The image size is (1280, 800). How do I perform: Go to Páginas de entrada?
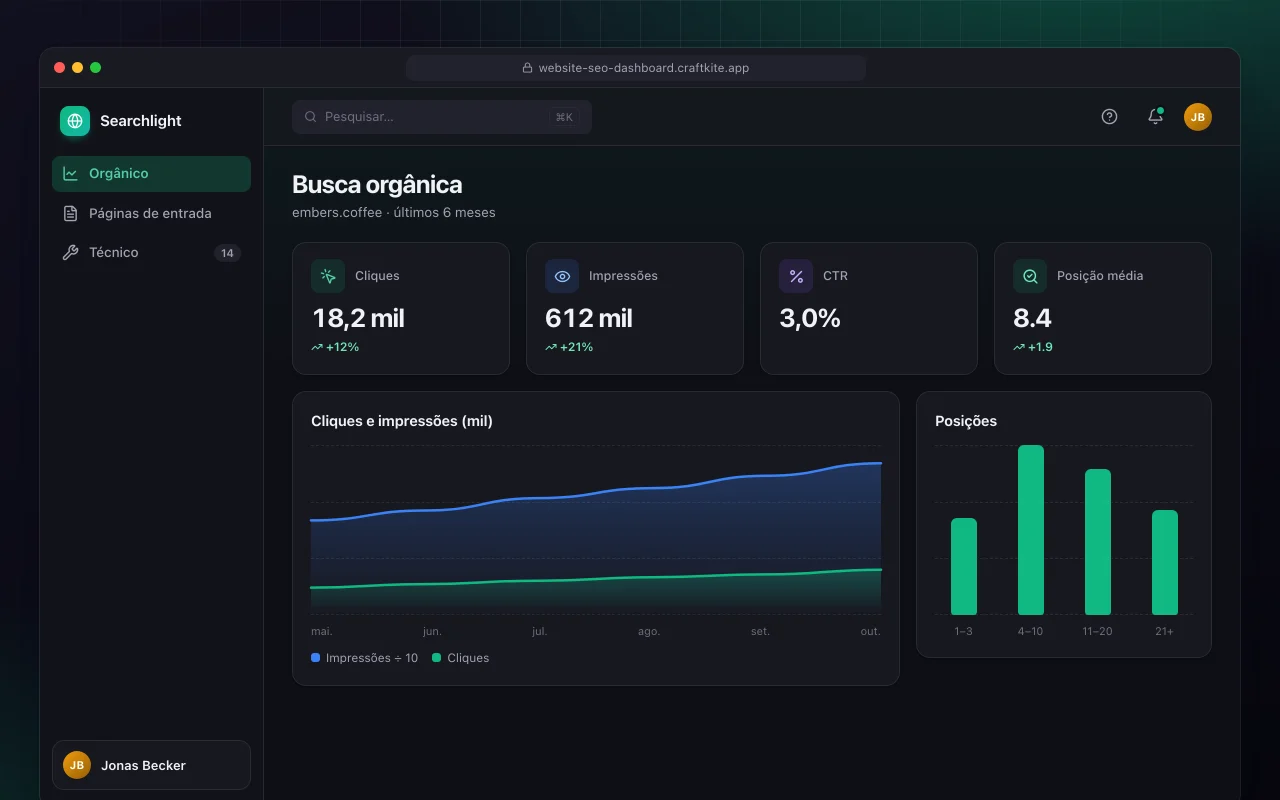coord(151,213)
